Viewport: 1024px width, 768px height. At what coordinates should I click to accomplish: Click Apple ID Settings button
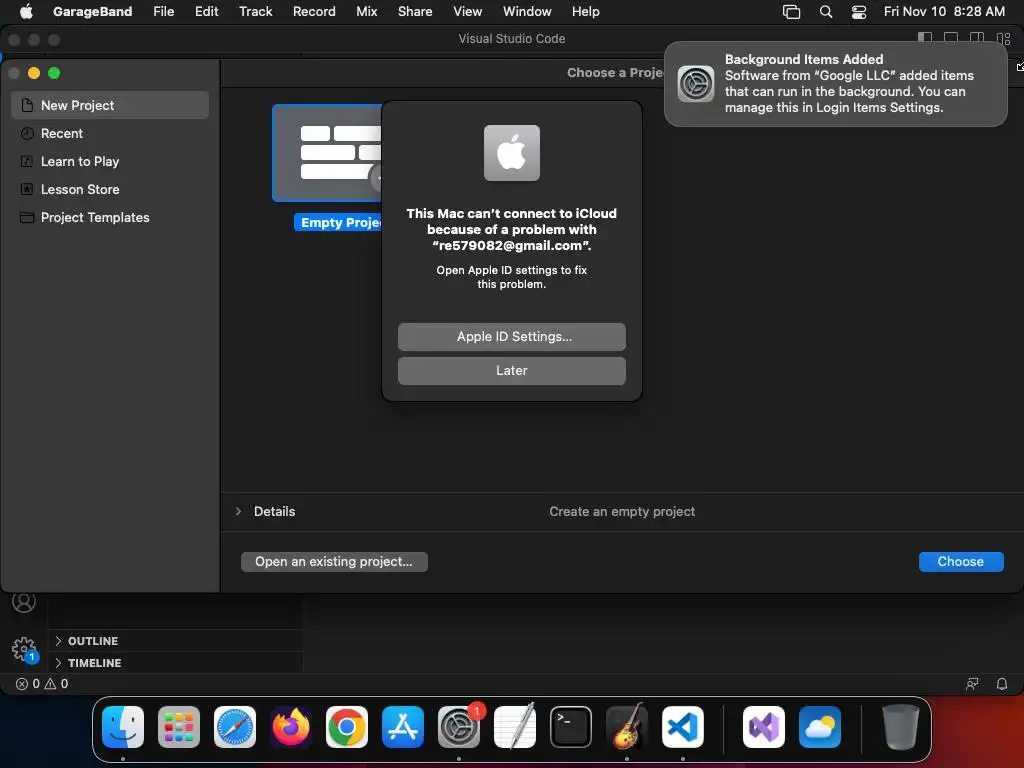tap(511, 336)
